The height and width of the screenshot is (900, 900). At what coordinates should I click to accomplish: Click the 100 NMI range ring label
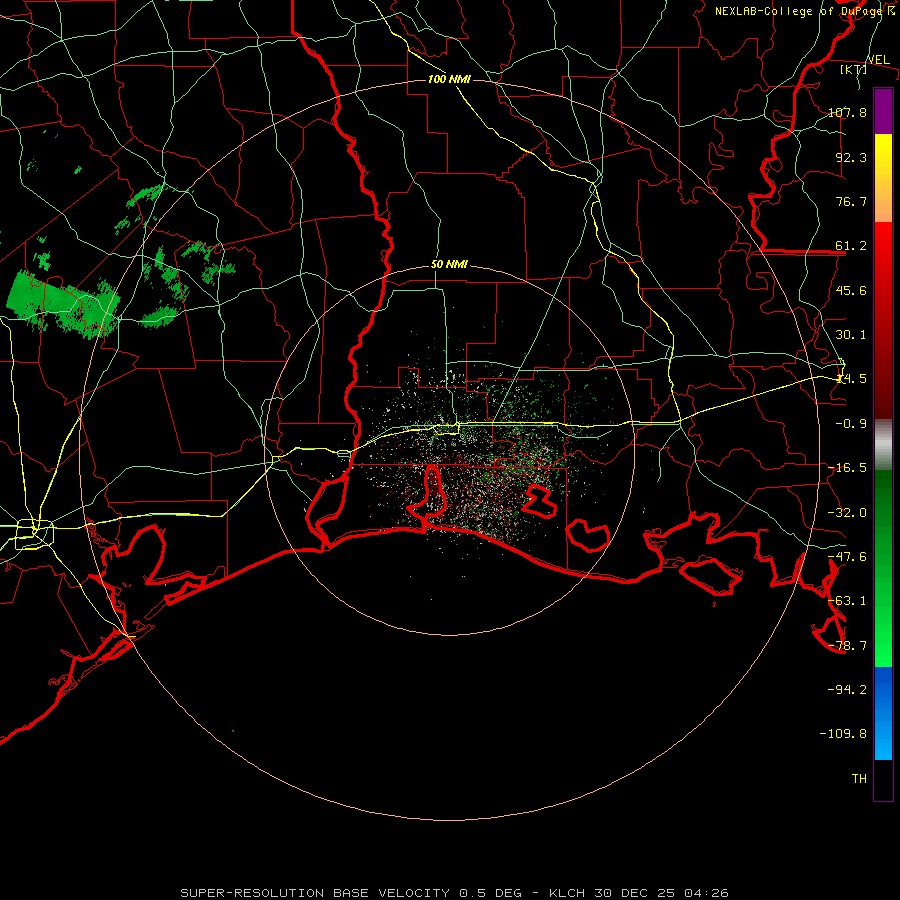pos(449,79)
